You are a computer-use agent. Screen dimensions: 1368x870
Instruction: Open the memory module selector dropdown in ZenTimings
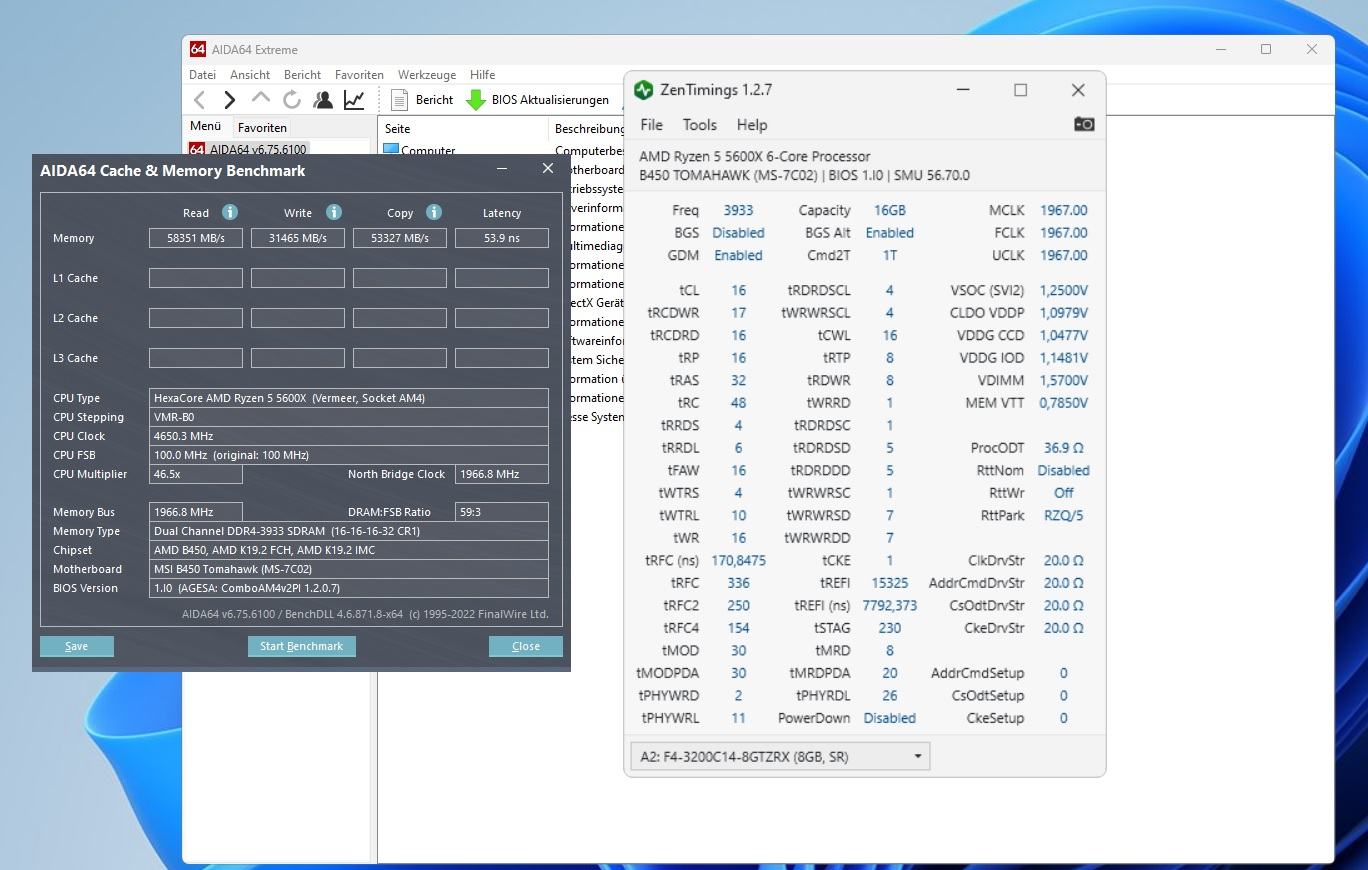coord(780,756)
